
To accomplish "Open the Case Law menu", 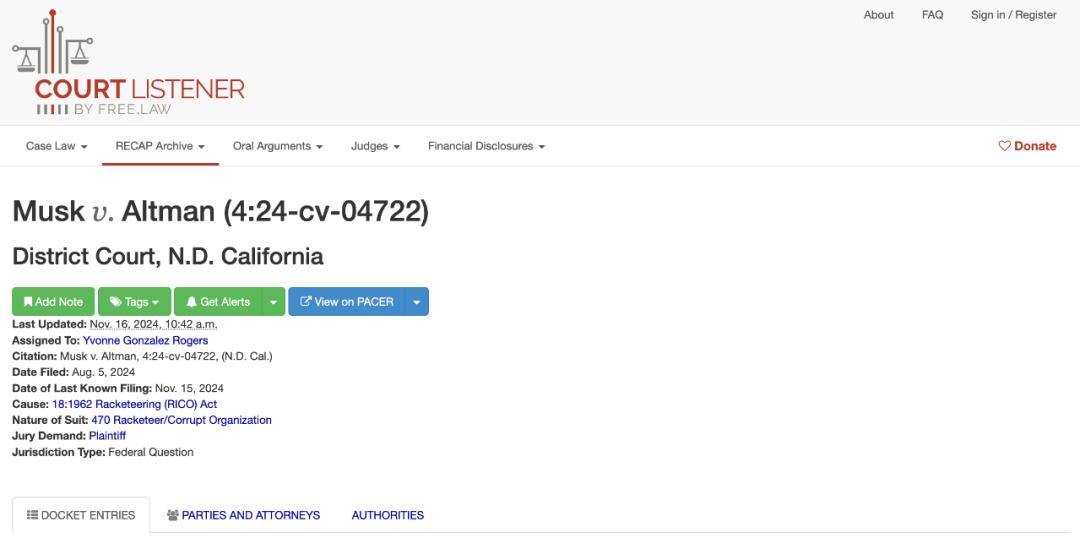I will pos(56,146).
